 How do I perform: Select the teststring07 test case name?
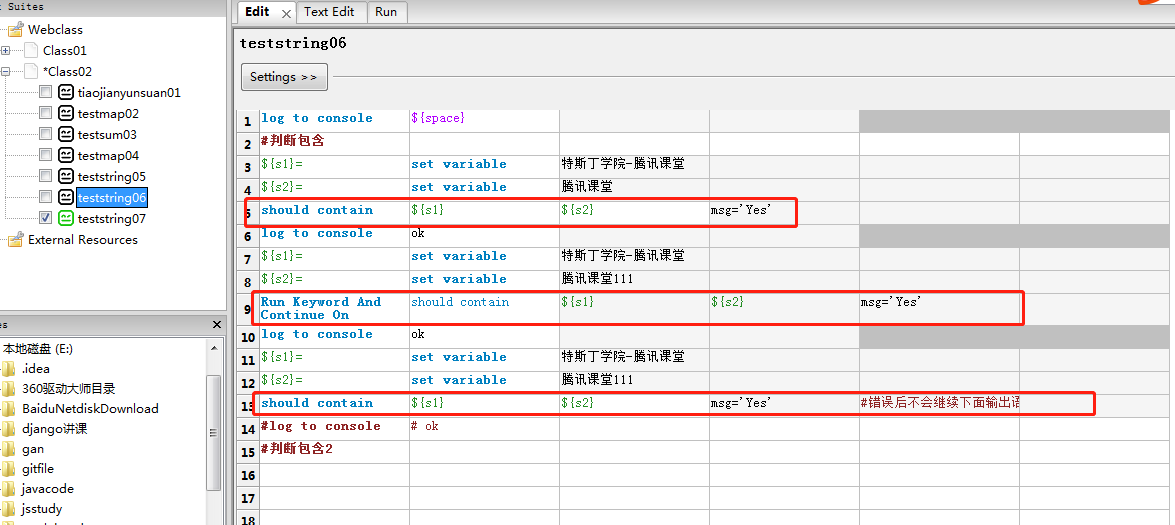pos(112,219)
